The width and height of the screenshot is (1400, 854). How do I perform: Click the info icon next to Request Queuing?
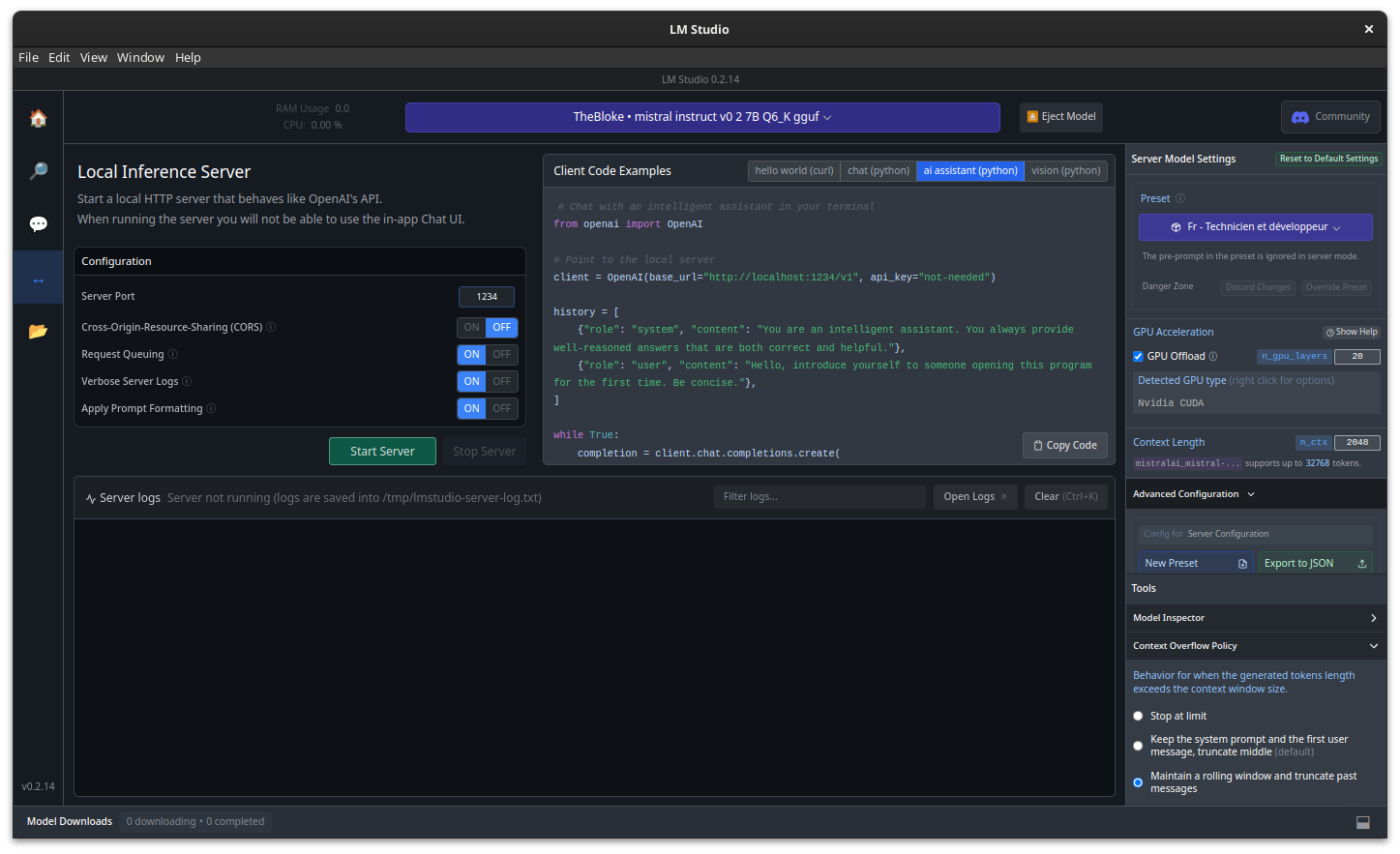pos(172,354)
